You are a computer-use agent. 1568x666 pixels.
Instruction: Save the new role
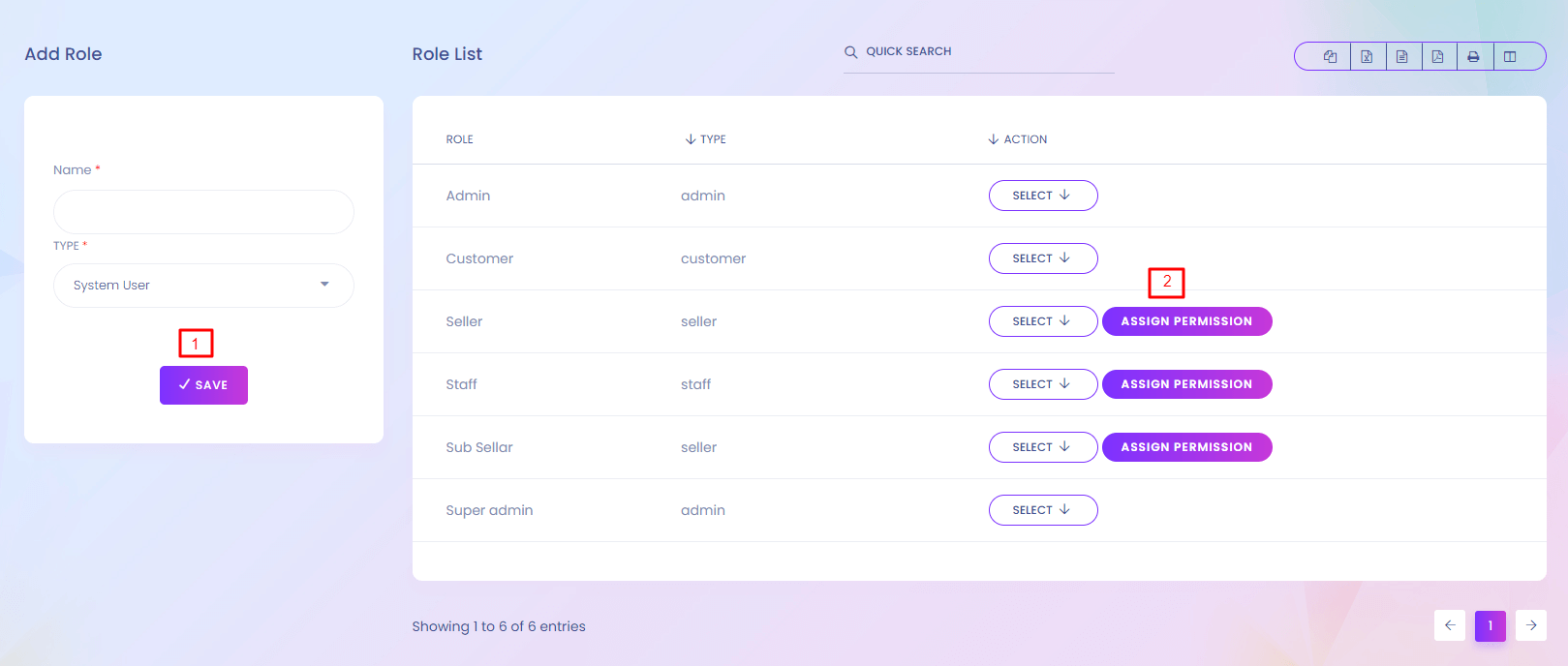(x=203, y=385)
